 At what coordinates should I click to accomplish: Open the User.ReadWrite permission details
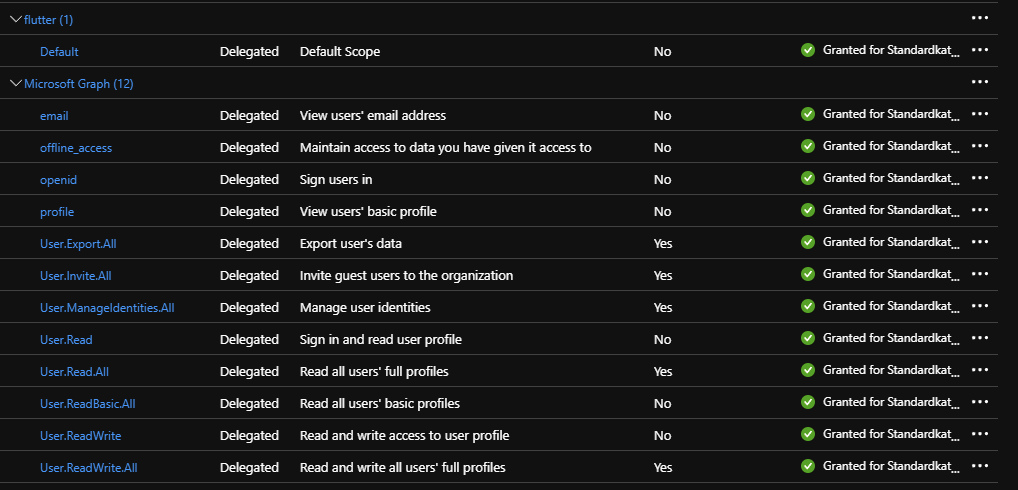pyautogui.click(x=81, y=436)
